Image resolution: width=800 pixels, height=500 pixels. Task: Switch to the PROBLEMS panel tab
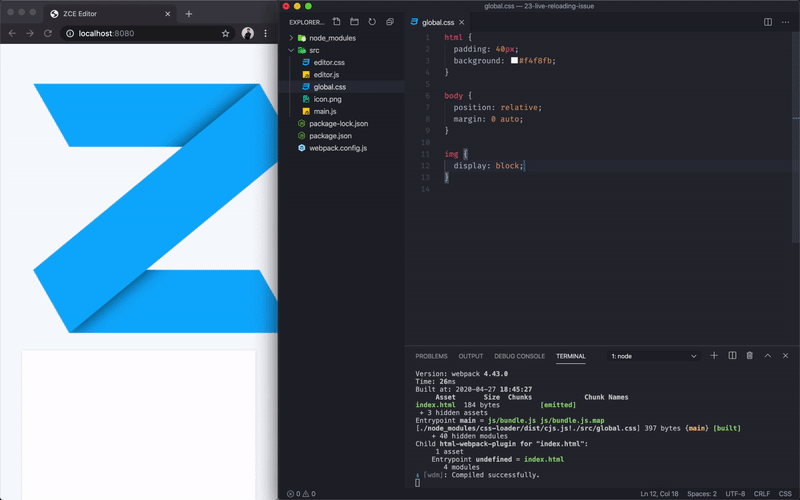[431, 356]
